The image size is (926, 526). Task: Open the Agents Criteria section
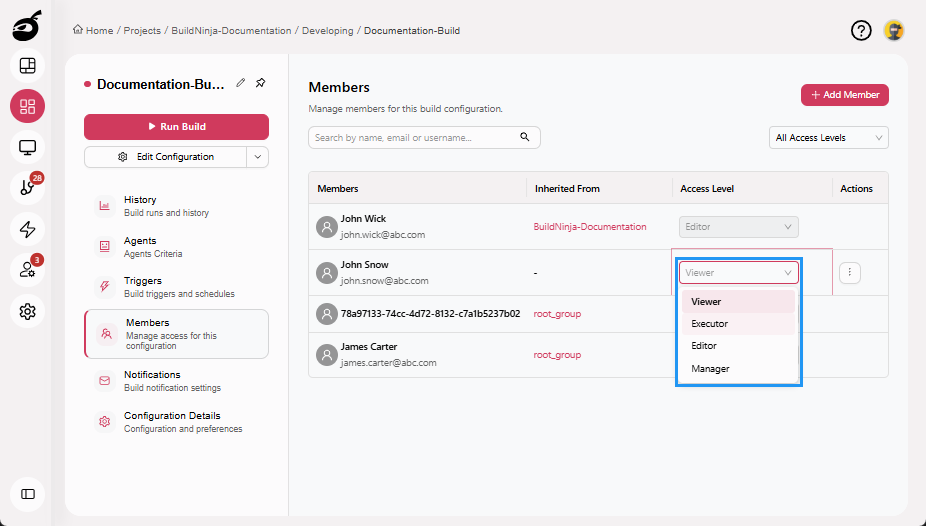177,247
